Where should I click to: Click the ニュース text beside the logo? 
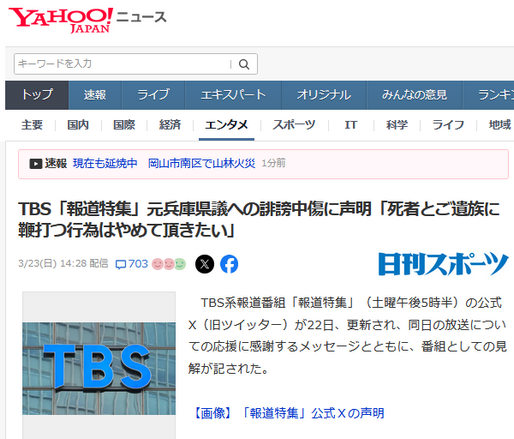pyautogui.click(x=141, y=17)
